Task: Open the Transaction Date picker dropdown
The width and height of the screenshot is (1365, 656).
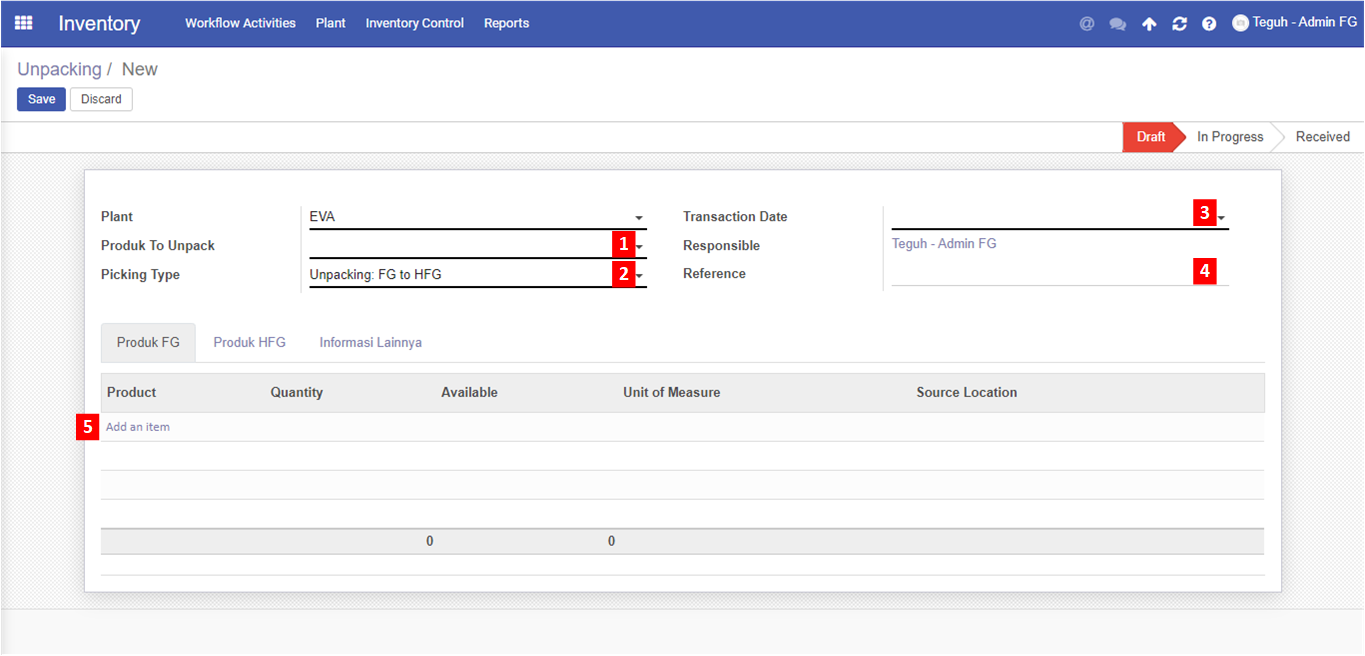Action: pos(1222,218)
